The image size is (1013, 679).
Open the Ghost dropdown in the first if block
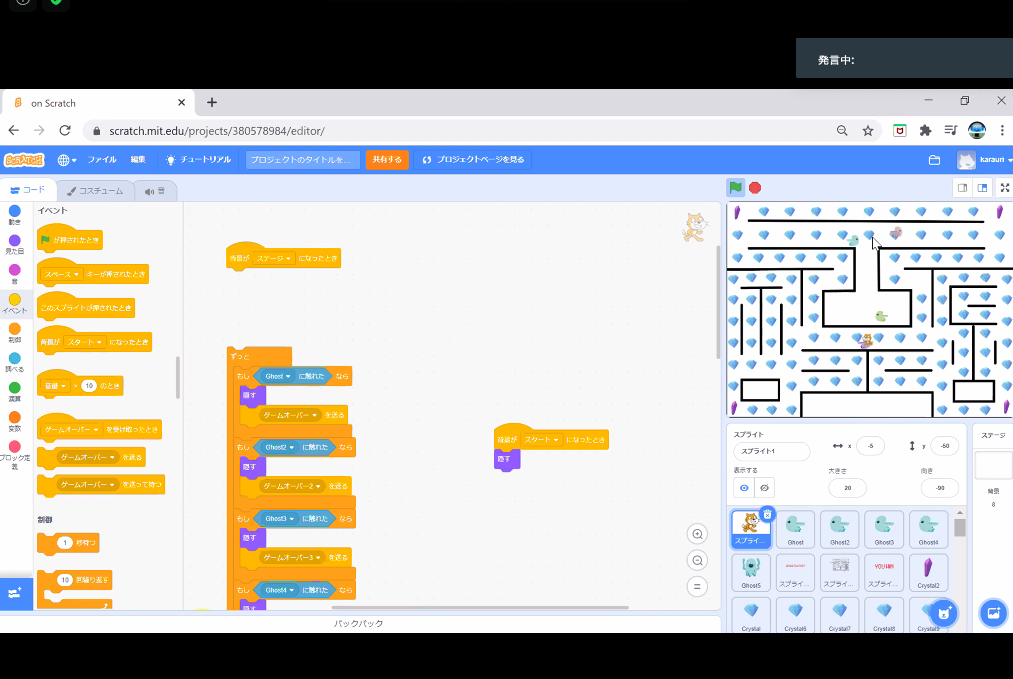[278, 377]
